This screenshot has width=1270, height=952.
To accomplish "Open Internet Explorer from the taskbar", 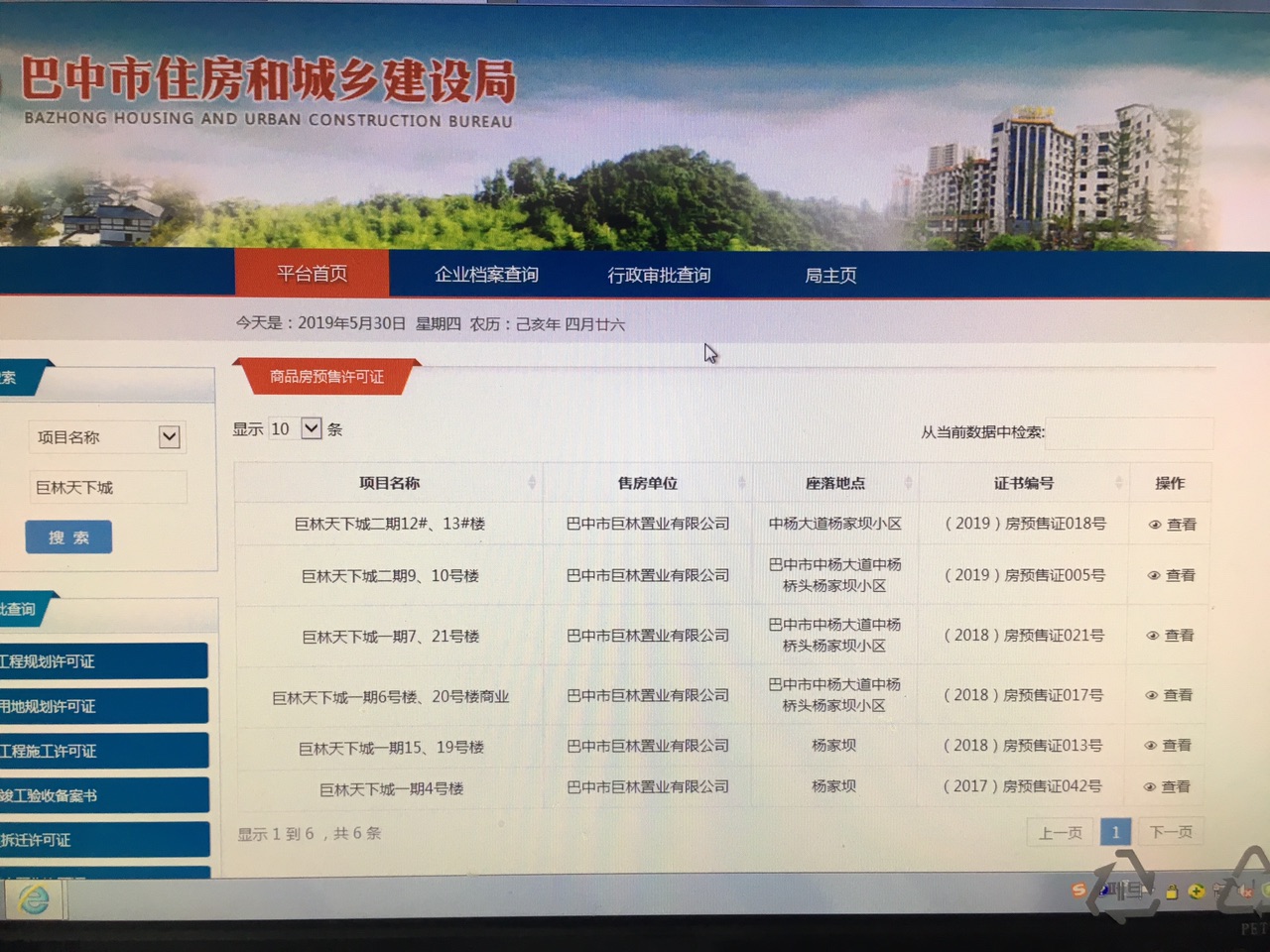I will coord(35,899).
